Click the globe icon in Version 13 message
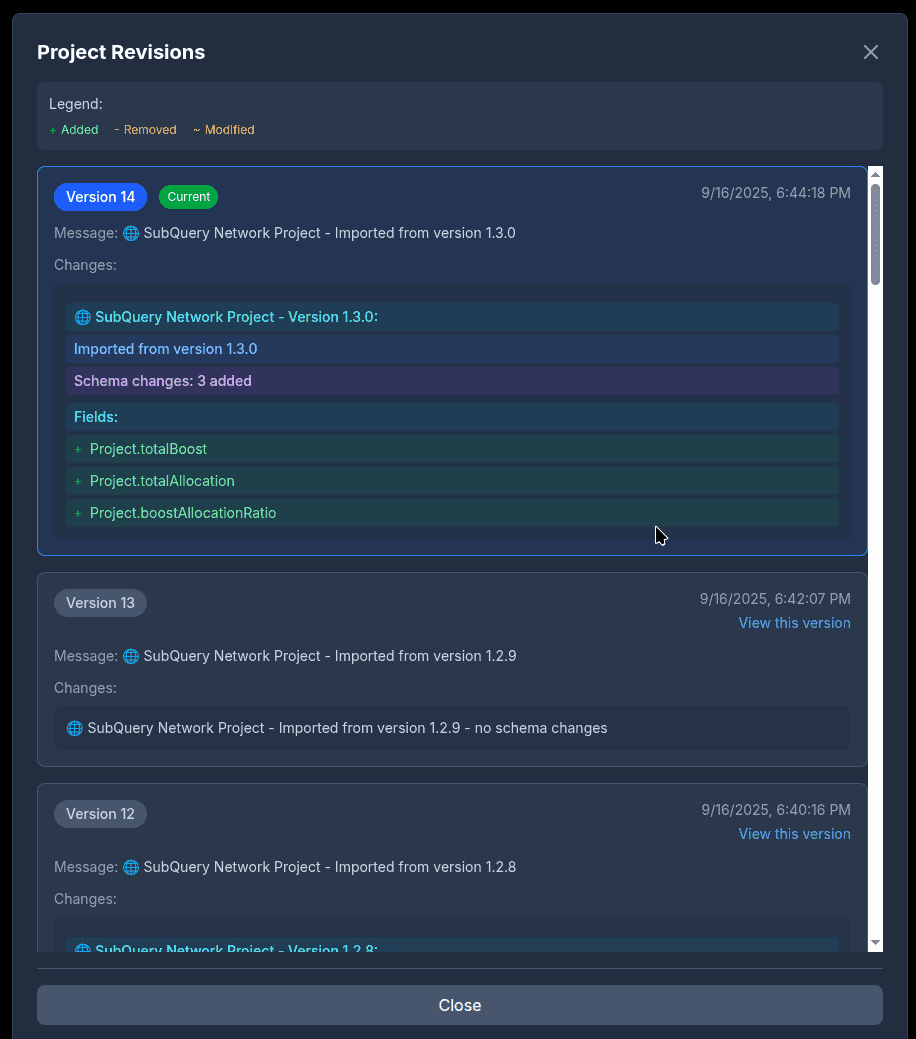 click(x=131, y=656)
